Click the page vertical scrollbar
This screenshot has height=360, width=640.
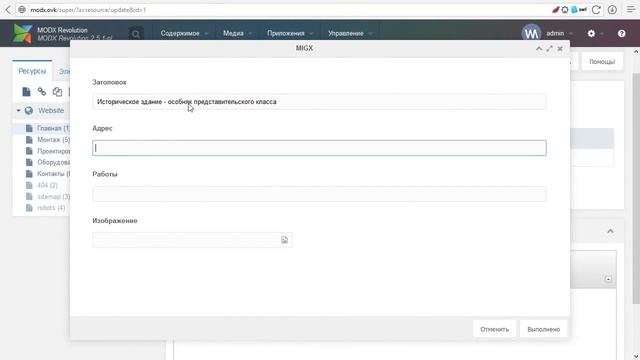click(x=636, y=188)
